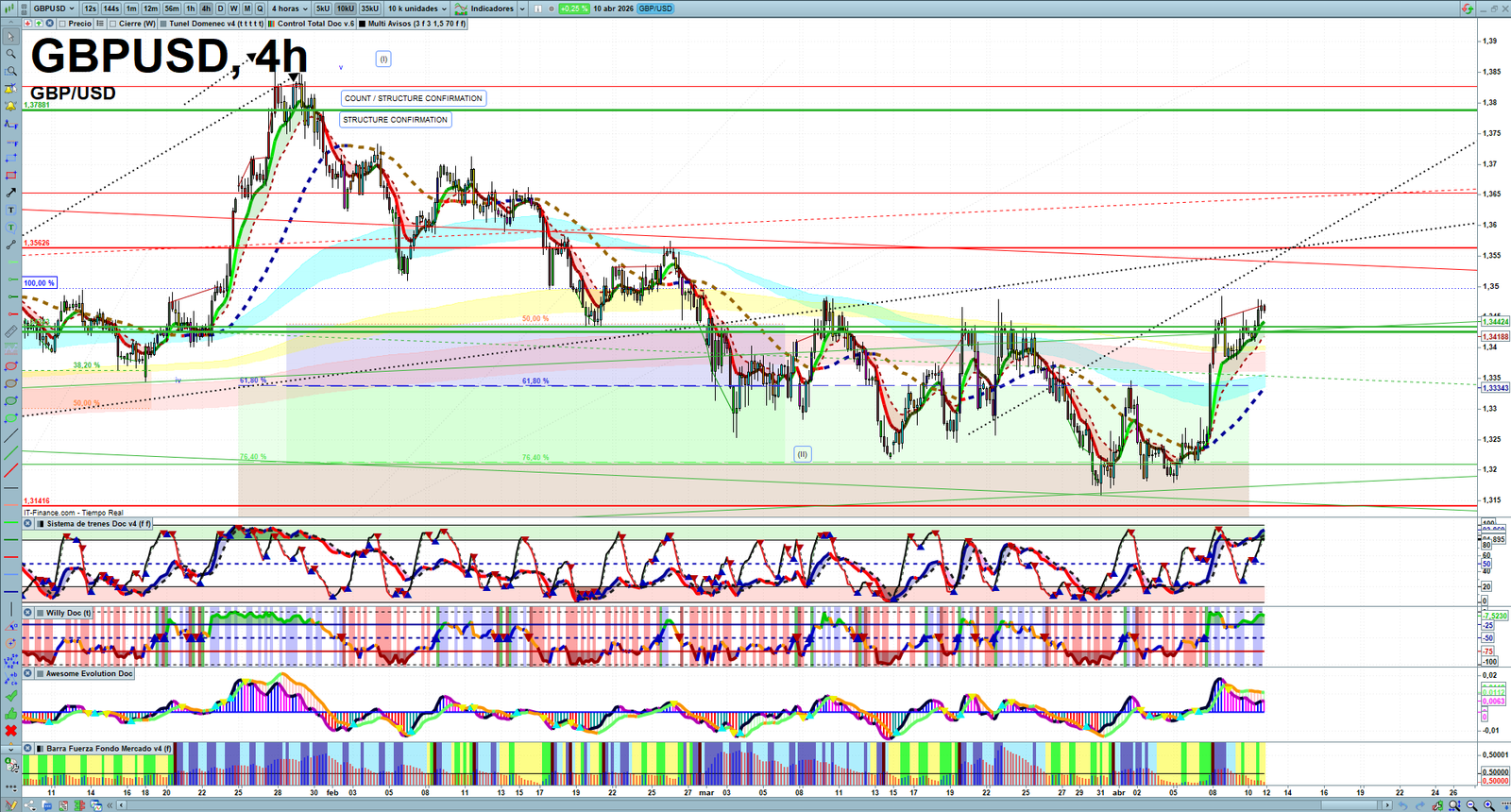
Task: Open the GBPUSD symbol dropdown
Action: click(54, 8)
